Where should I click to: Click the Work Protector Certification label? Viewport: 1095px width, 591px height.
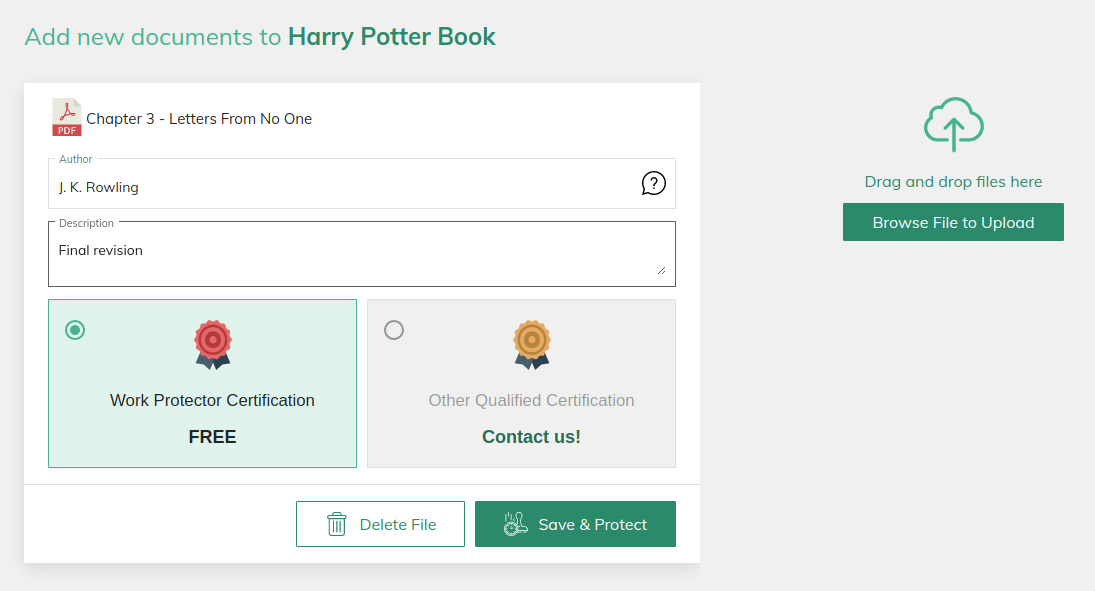click(x=212, y=400)
